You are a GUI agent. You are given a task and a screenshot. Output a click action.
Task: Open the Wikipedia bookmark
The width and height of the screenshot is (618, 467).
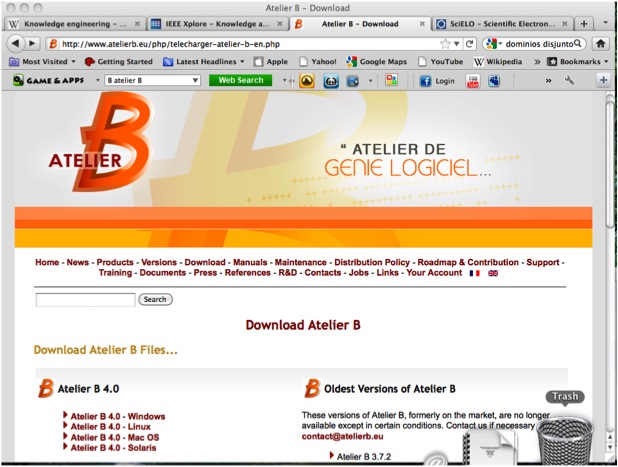tap(498, 61)
